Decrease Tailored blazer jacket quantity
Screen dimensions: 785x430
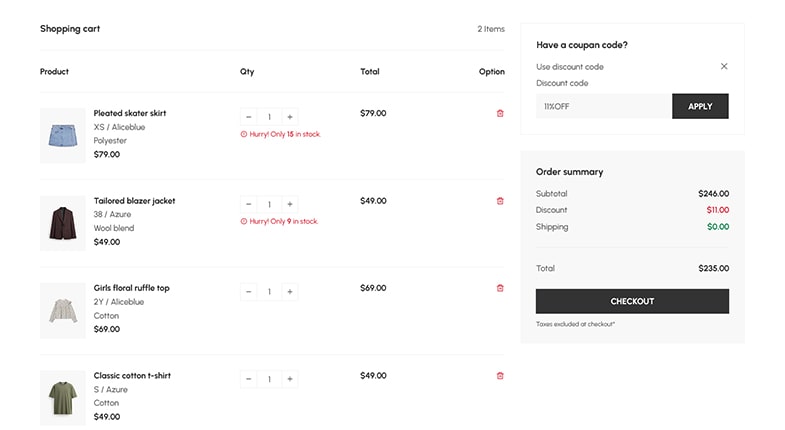pos(249,204)
